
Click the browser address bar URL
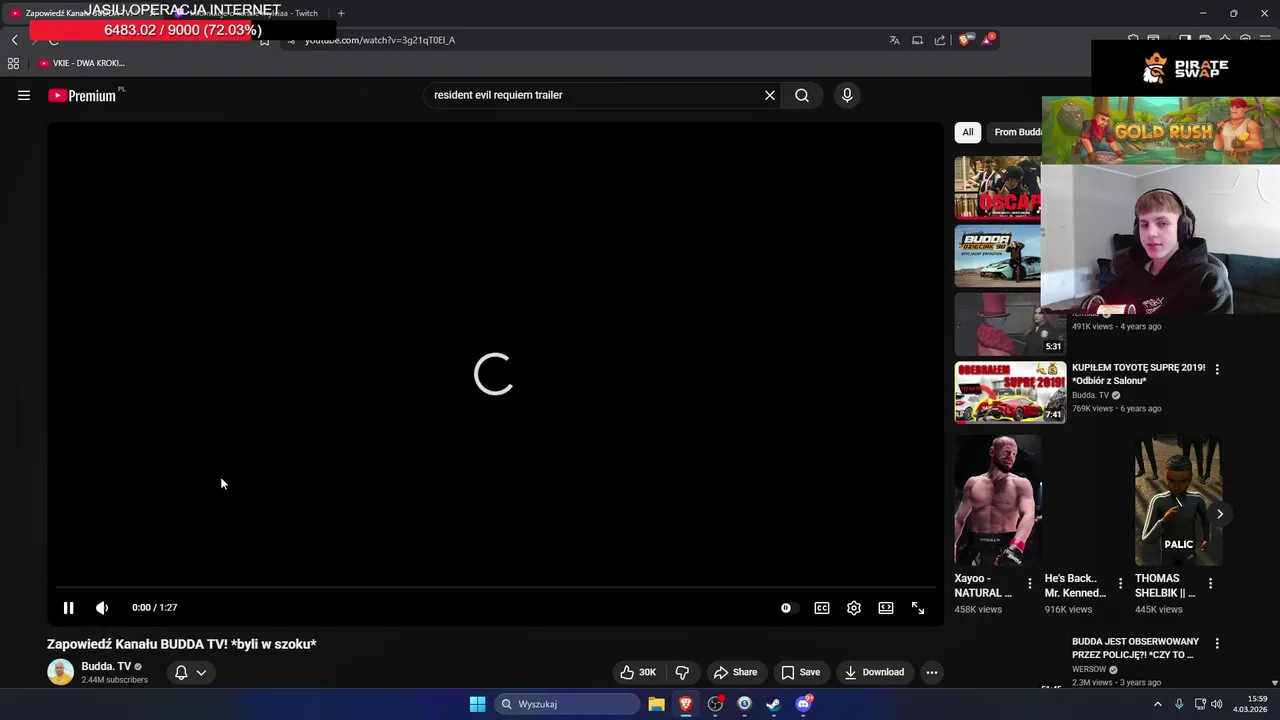point(380,40)
